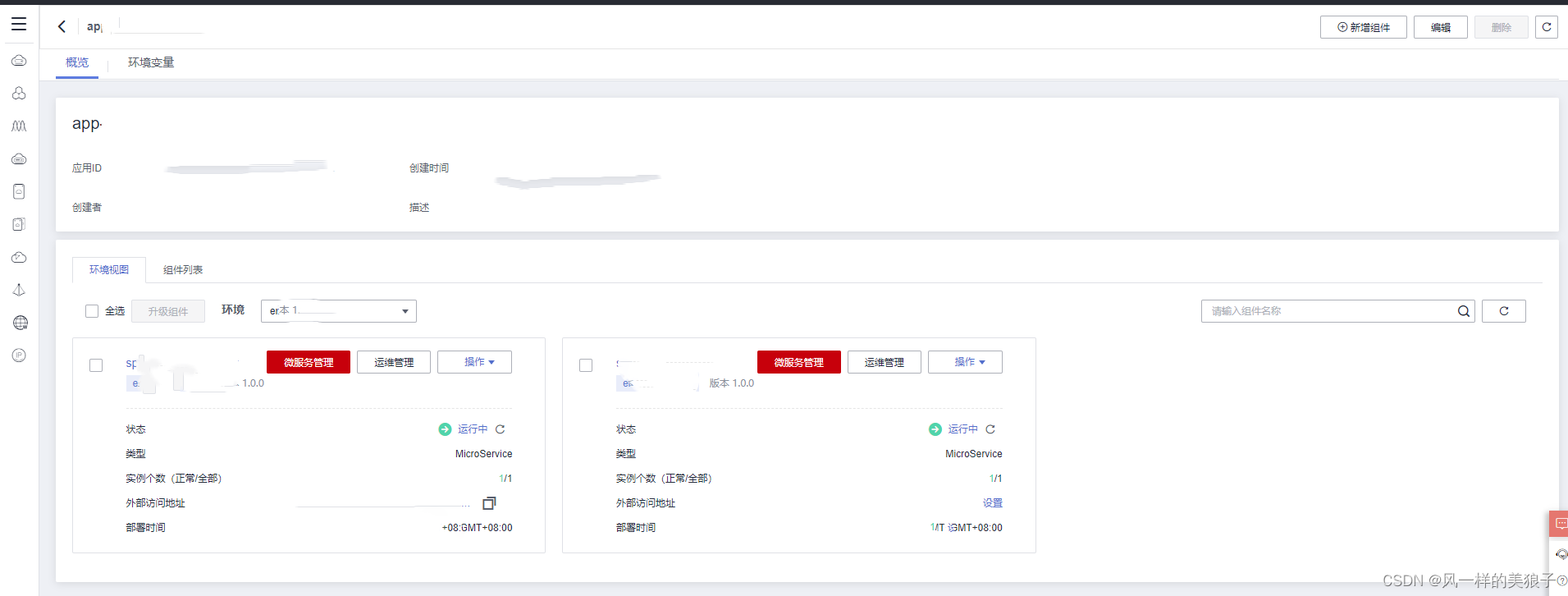Click the 创建者 label
The width and height of the screenshot is (1568, 596).
[x=87, y=208]
